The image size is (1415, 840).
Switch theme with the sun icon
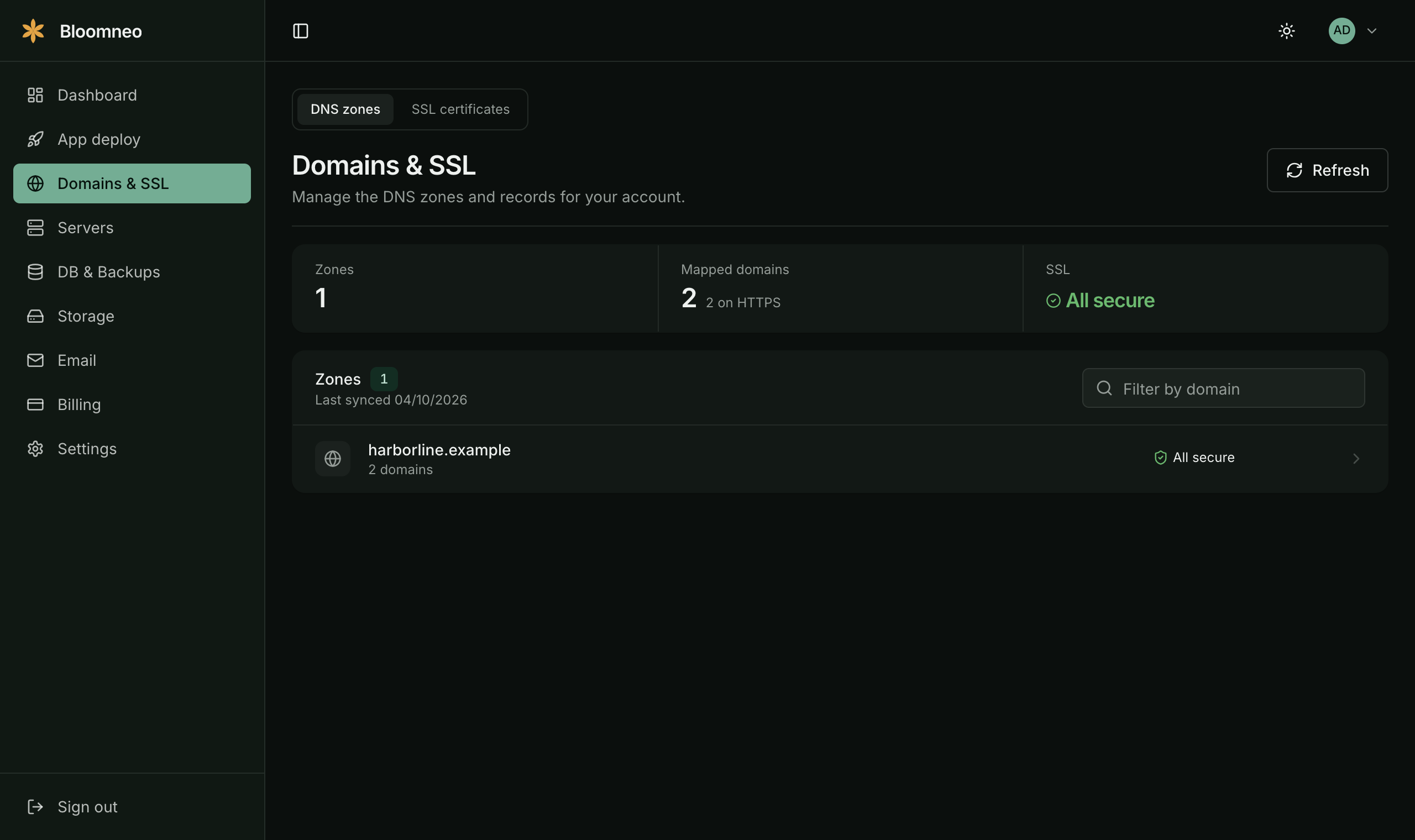click(x=1287, y=30)
